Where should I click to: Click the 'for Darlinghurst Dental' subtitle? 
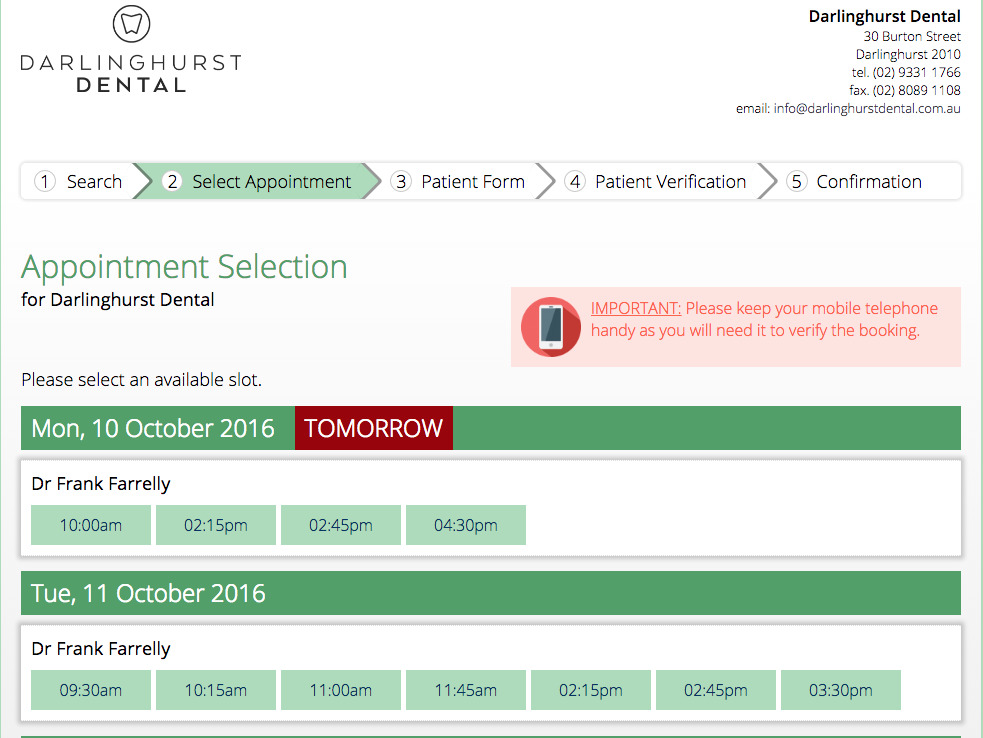tap(118, 300)
